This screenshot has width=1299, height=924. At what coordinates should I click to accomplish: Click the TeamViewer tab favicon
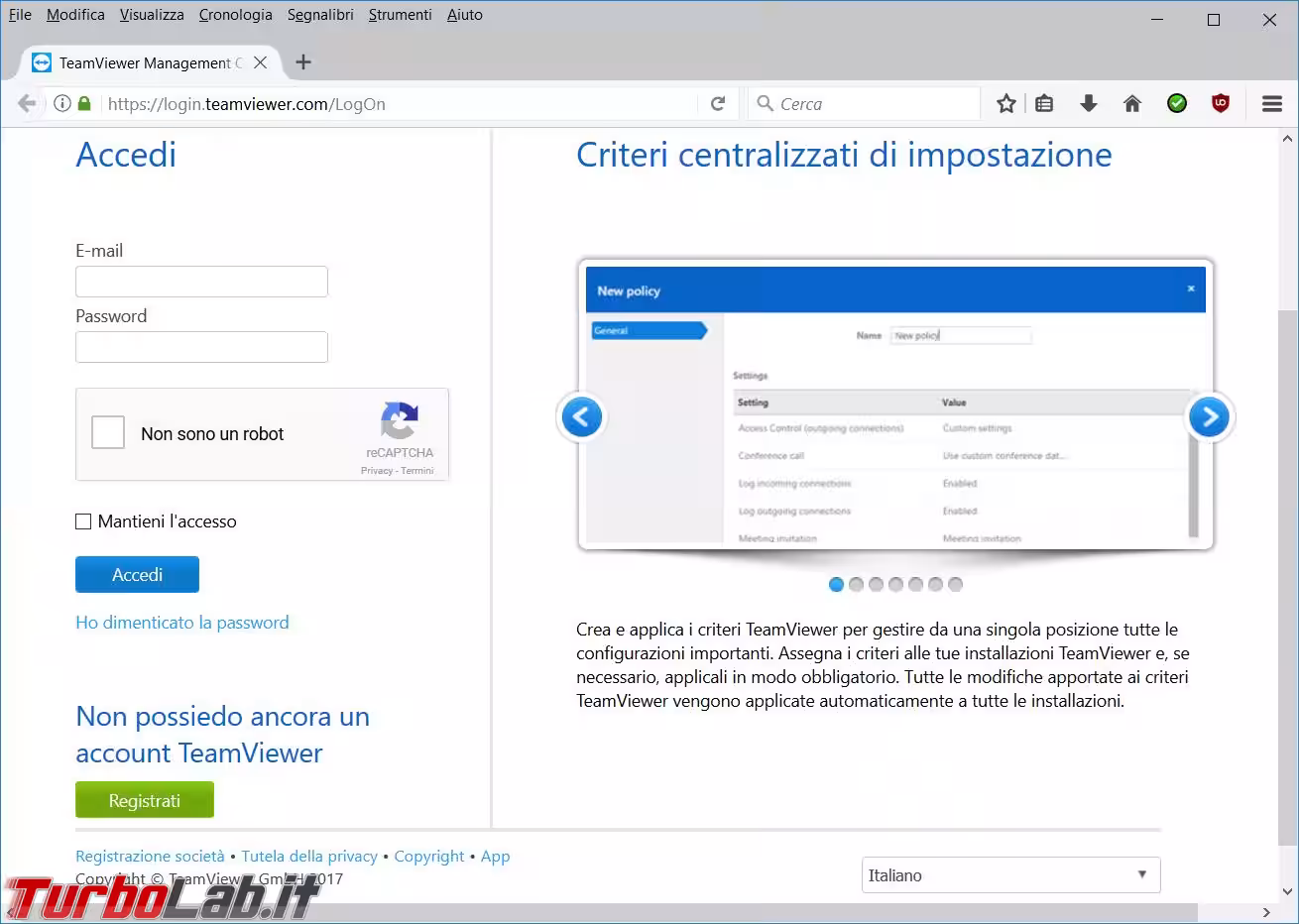pyautogui.click(x=42, y=62)
